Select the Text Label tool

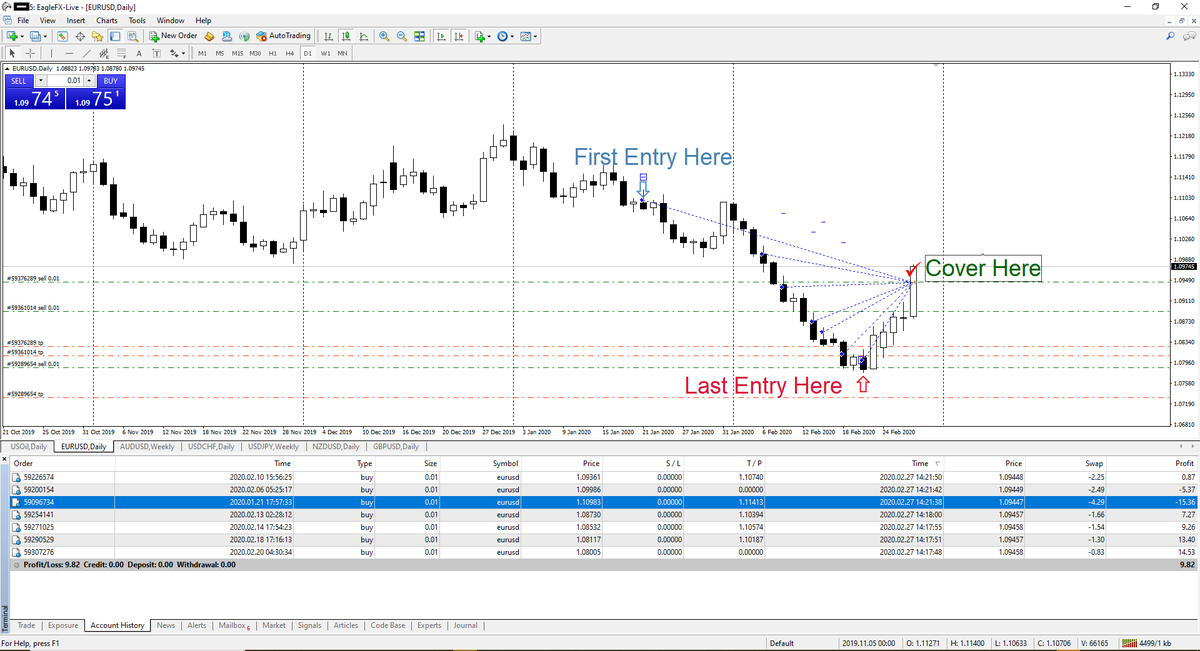pyautogui.click(x=156, y=53)
